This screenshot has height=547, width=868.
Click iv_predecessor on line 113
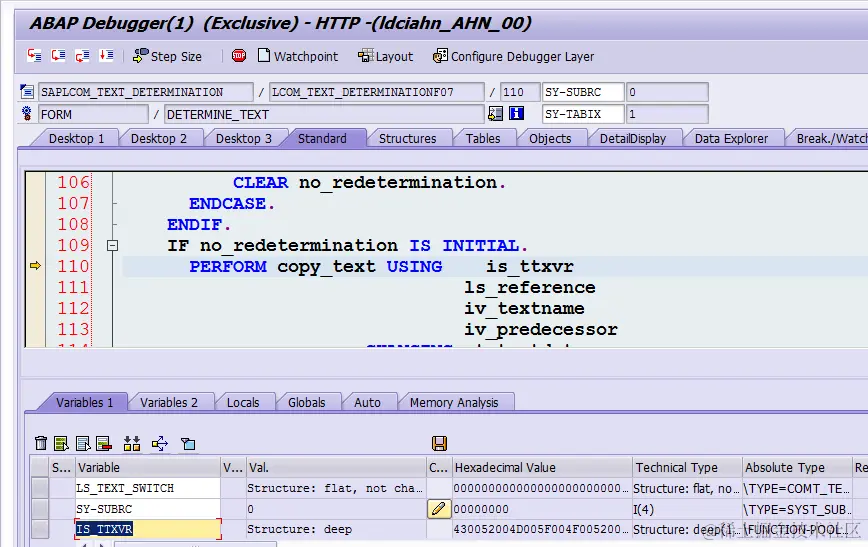pyautogui.click(x=541, y=329)
